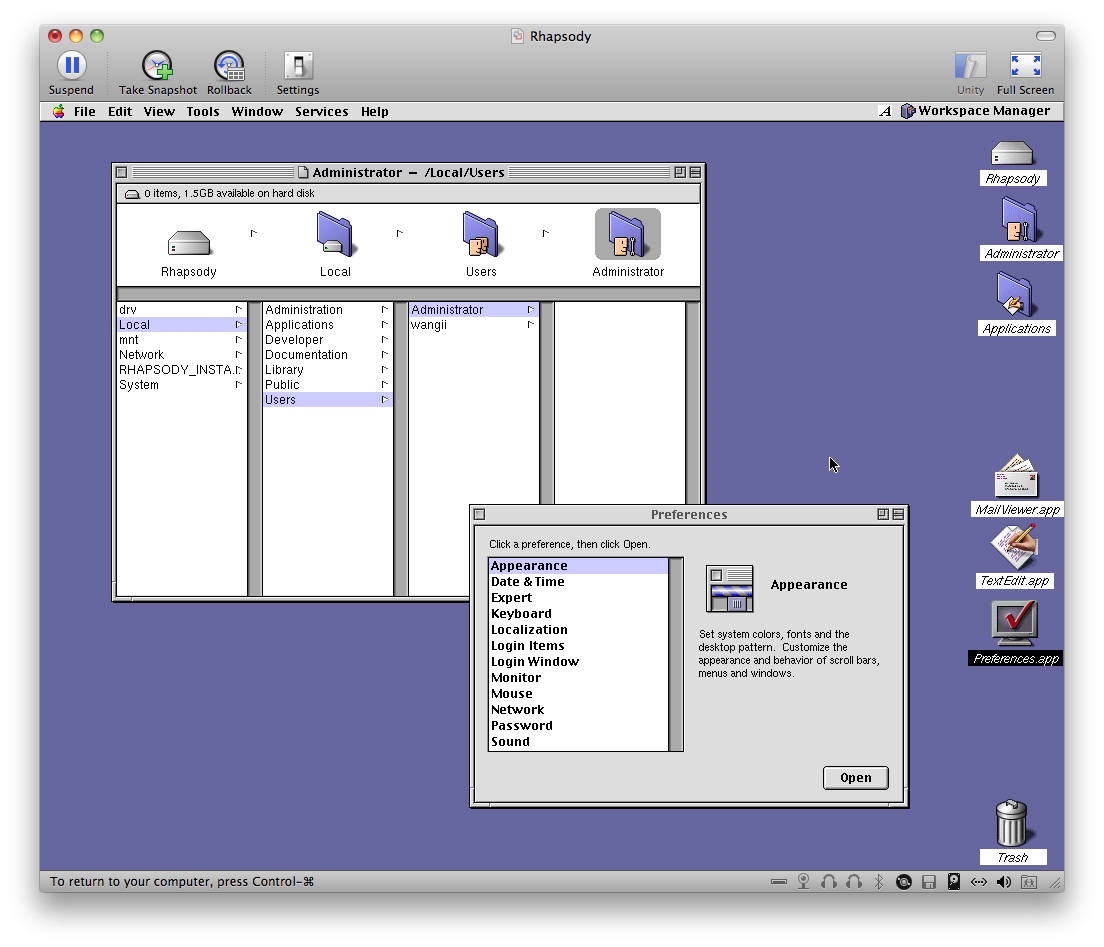Select Network in the preferences list
1104x947 pixels.
578,710
